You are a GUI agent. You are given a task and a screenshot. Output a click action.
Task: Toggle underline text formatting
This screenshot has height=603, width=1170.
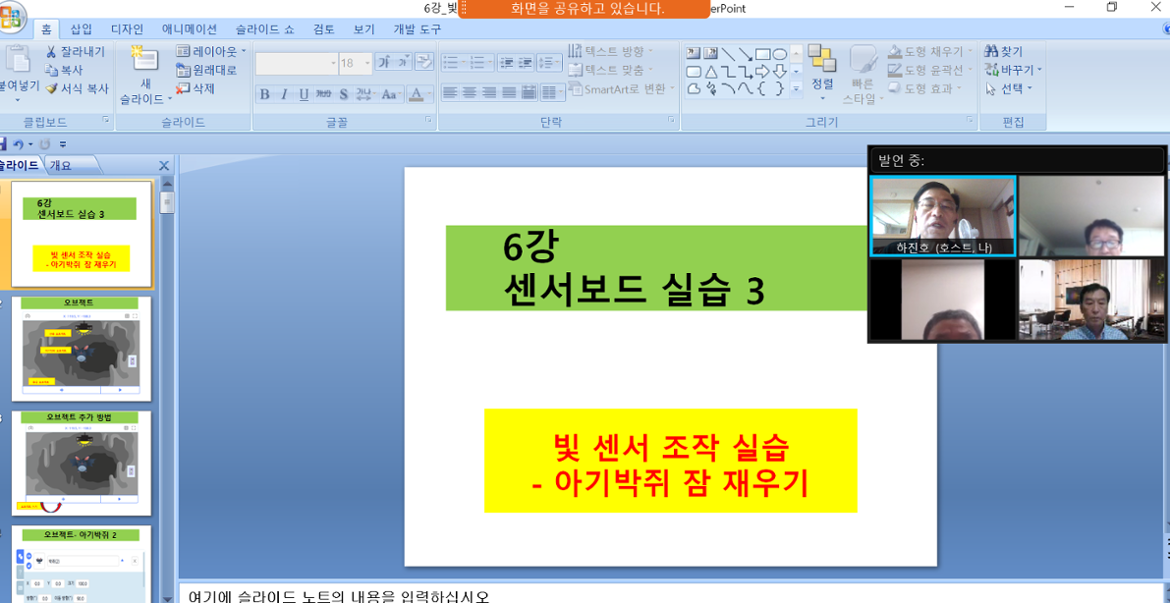click(x=303, y=94)
